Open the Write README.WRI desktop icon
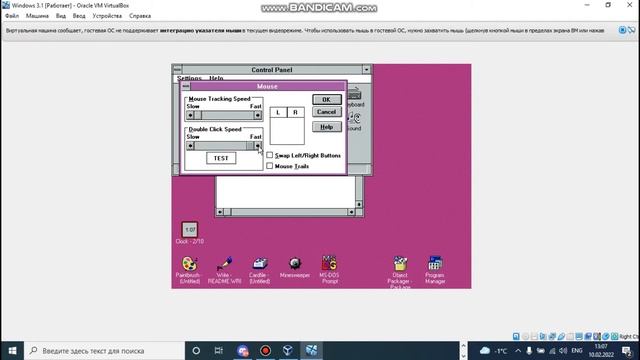This screenshot has height=360, width=640. 224,264
